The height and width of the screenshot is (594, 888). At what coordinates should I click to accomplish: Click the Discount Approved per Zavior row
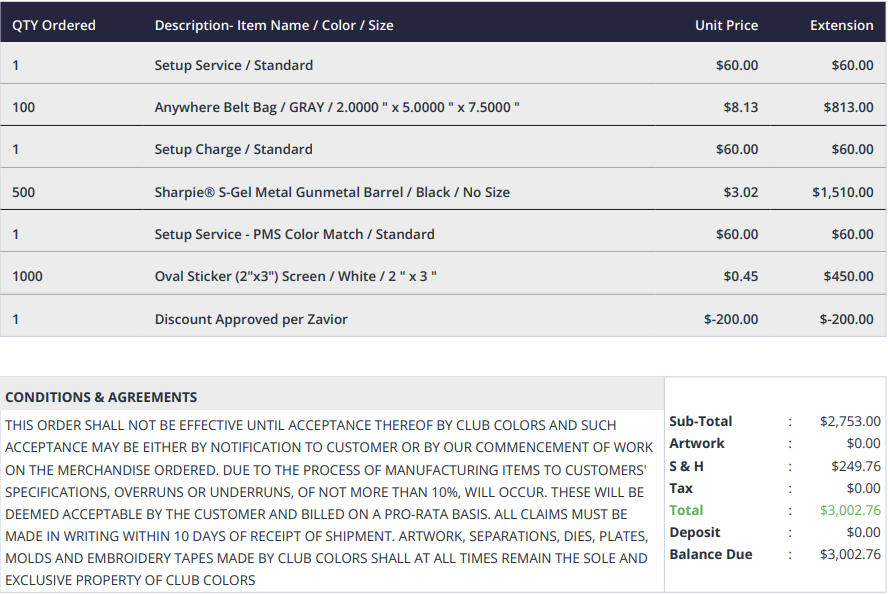tap(443, 317)
